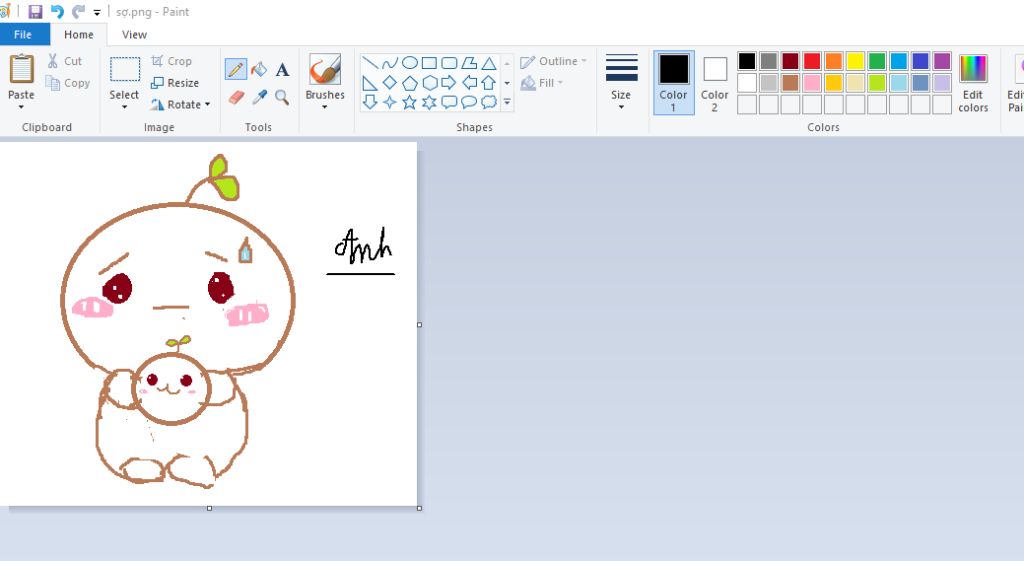Select the Right triangle shape
The width and height of the screenshot is (1024, 561).
pos(370,83)
